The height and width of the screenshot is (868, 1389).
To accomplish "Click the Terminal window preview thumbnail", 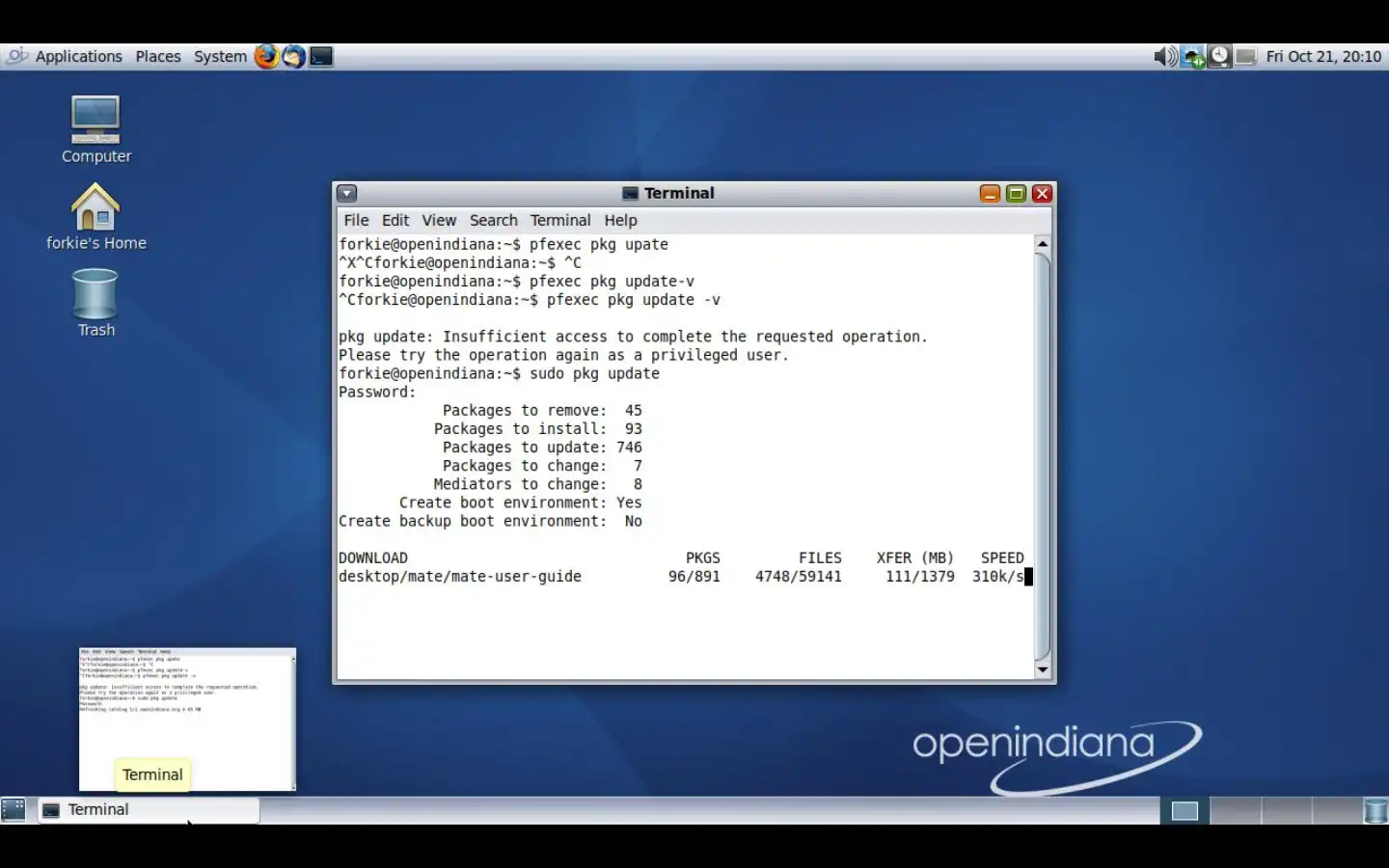I will [187, 719].
